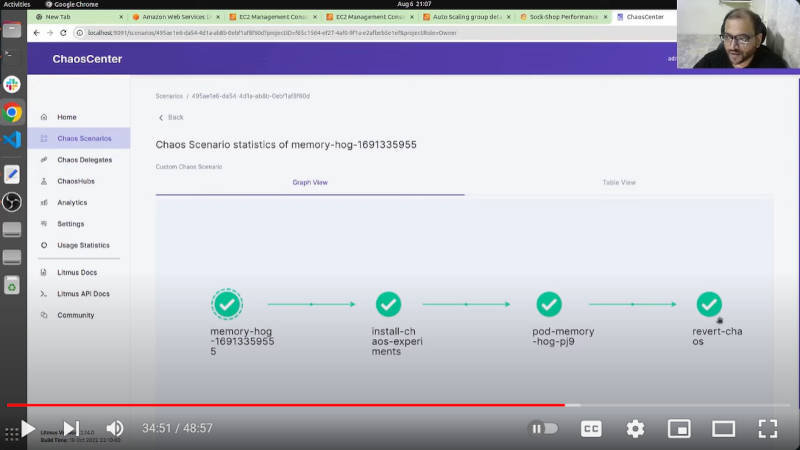
Task: Open the video settings gear
Action: (x=635, y=429)
